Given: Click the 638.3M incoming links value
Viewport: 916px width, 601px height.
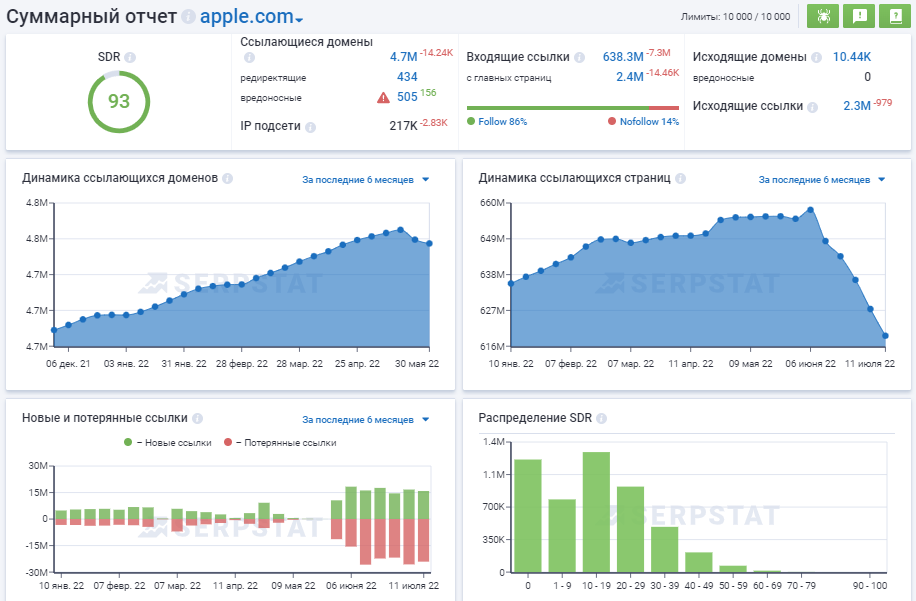Looking at the screenshot, I should coord(622,57).
